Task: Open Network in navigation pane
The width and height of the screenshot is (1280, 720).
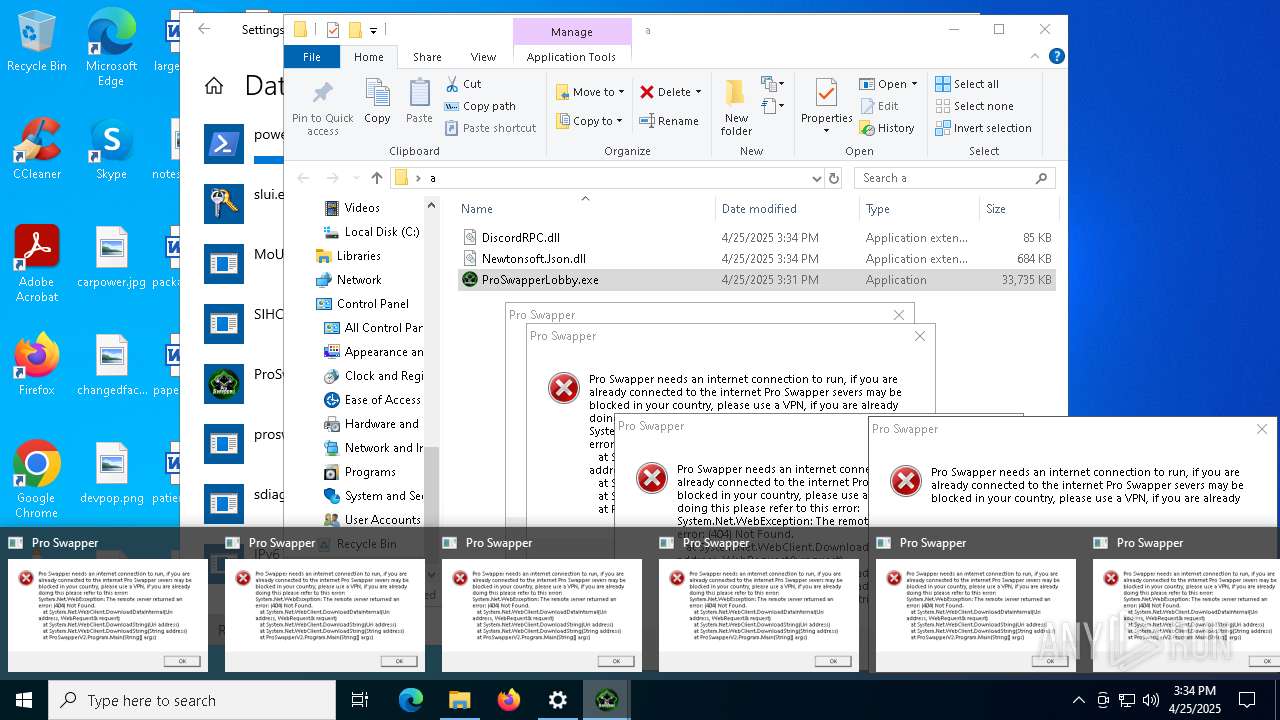Action: click(x=349, y=280)
